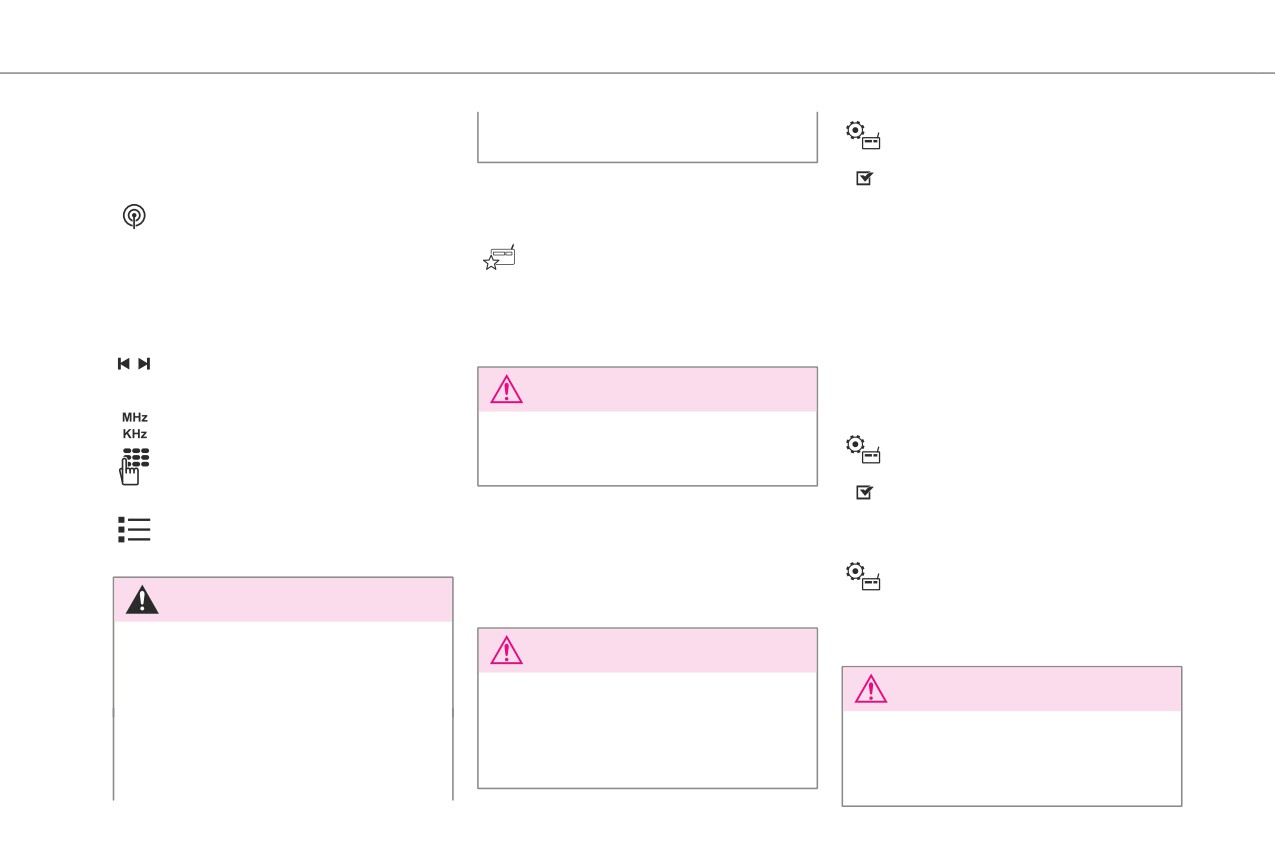Choose the MHz KHz frequency icon
Screen dimensions: 1275x860
point(135,425)
